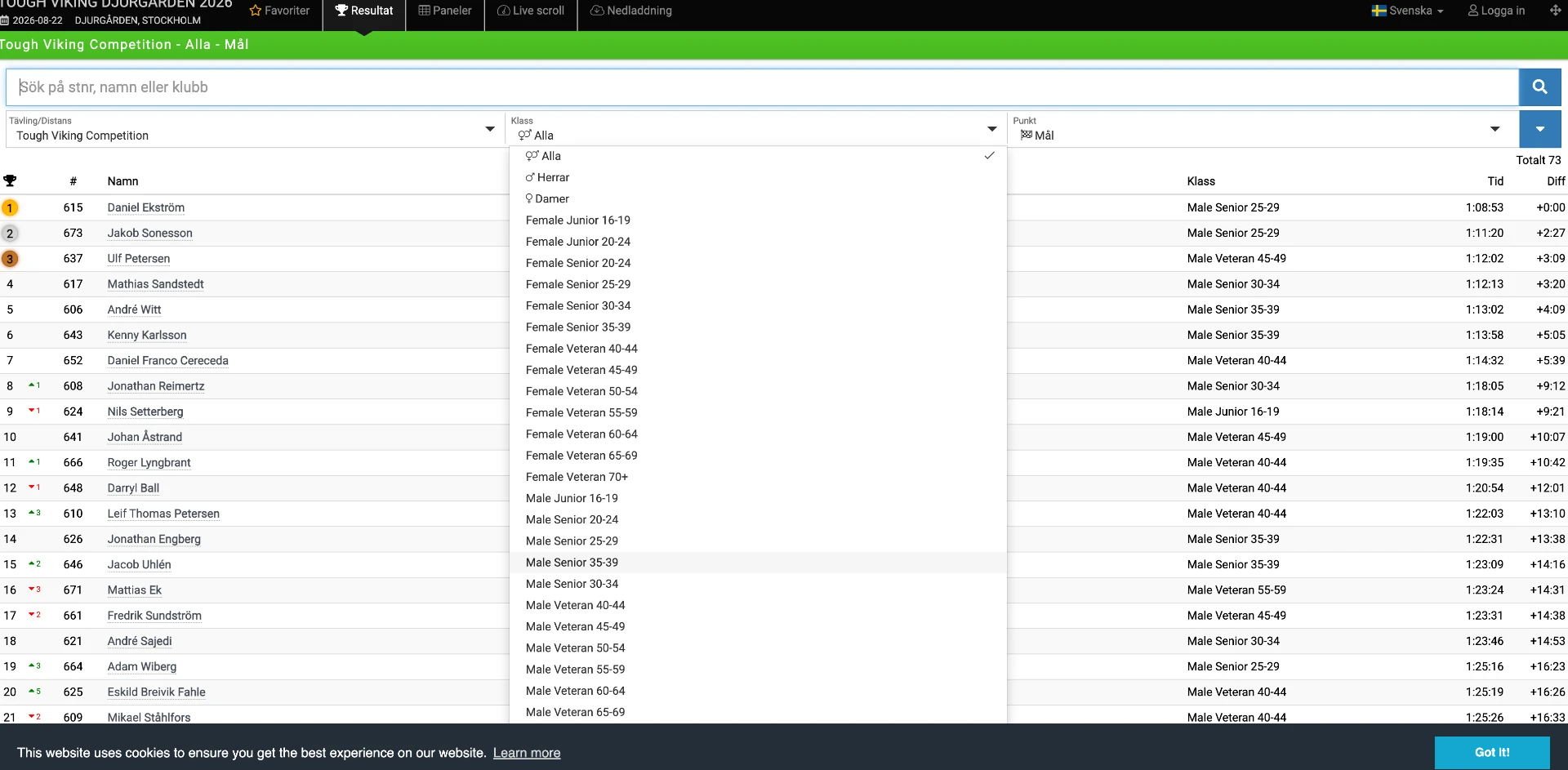Click the silver second place medal badge

(x=10, y=234)
